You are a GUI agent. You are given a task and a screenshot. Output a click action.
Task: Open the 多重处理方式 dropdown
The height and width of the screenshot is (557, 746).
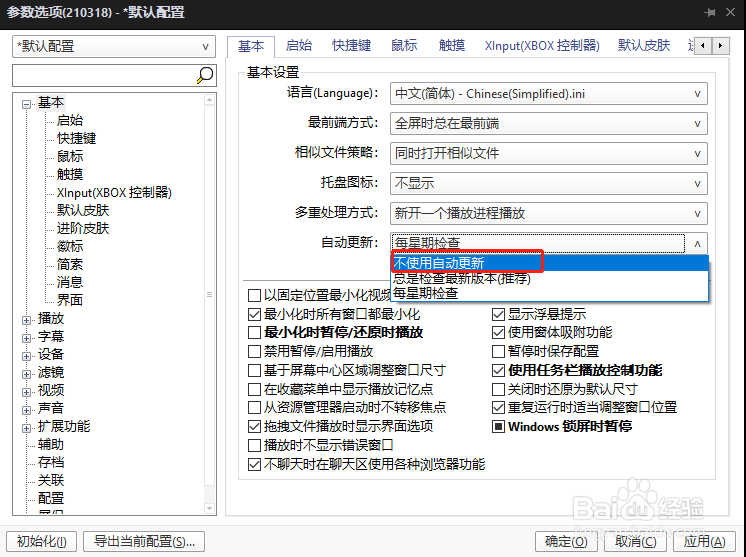click(x=549, y=213)
